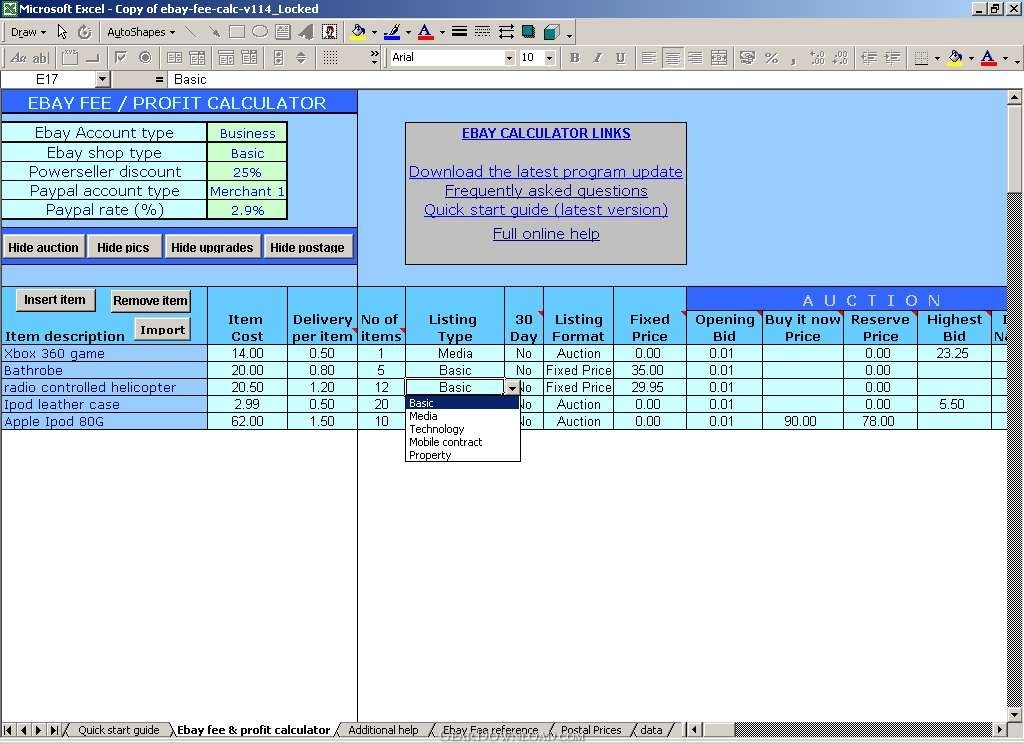This screenshot has height=744, width=1024.
Task: Select the Label form control
Action: [x=18, y=57]
